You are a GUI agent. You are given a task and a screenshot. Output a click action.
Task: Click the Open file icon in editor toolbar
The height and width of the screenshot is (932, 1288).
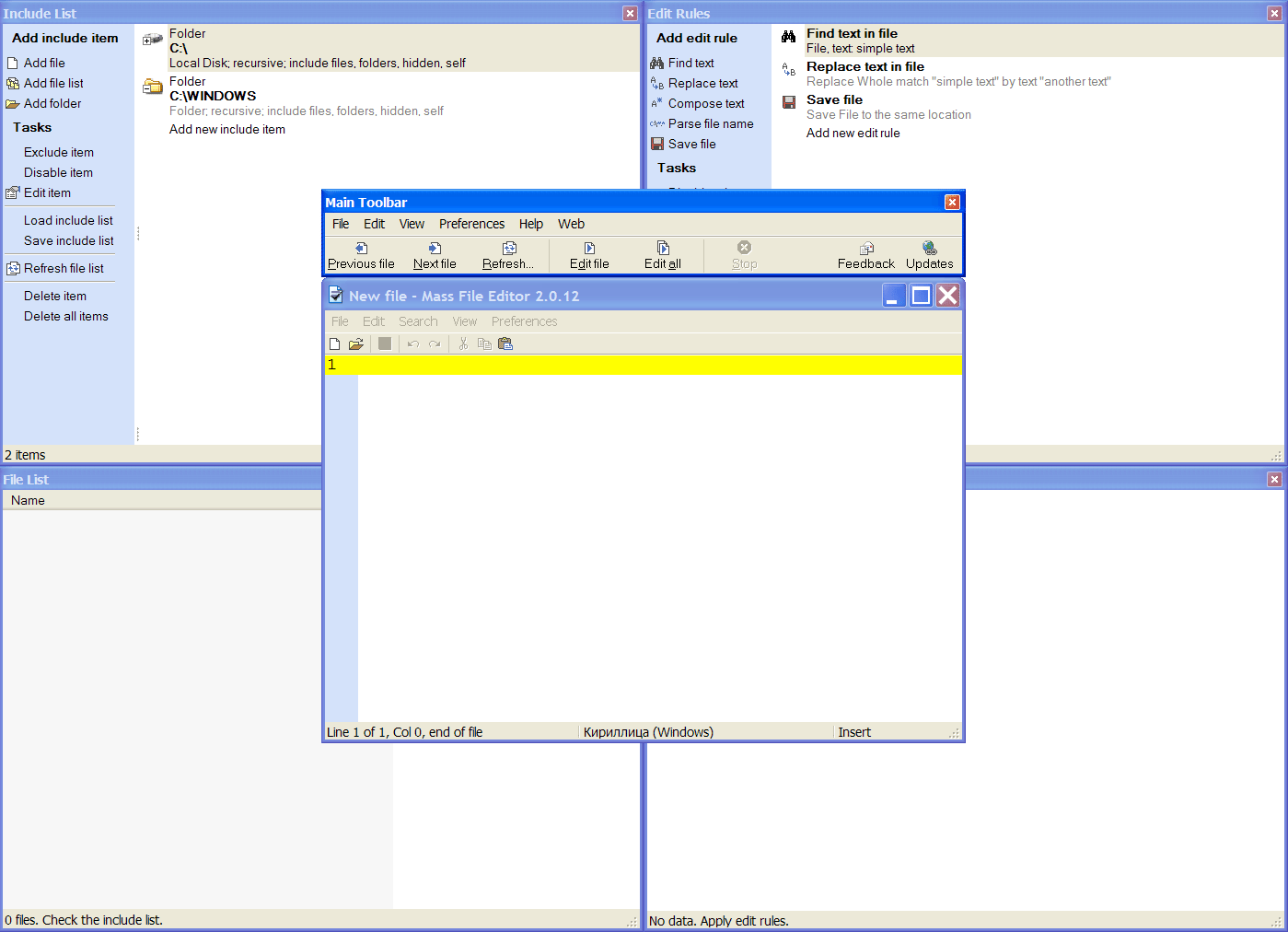[x=356, y=344]
